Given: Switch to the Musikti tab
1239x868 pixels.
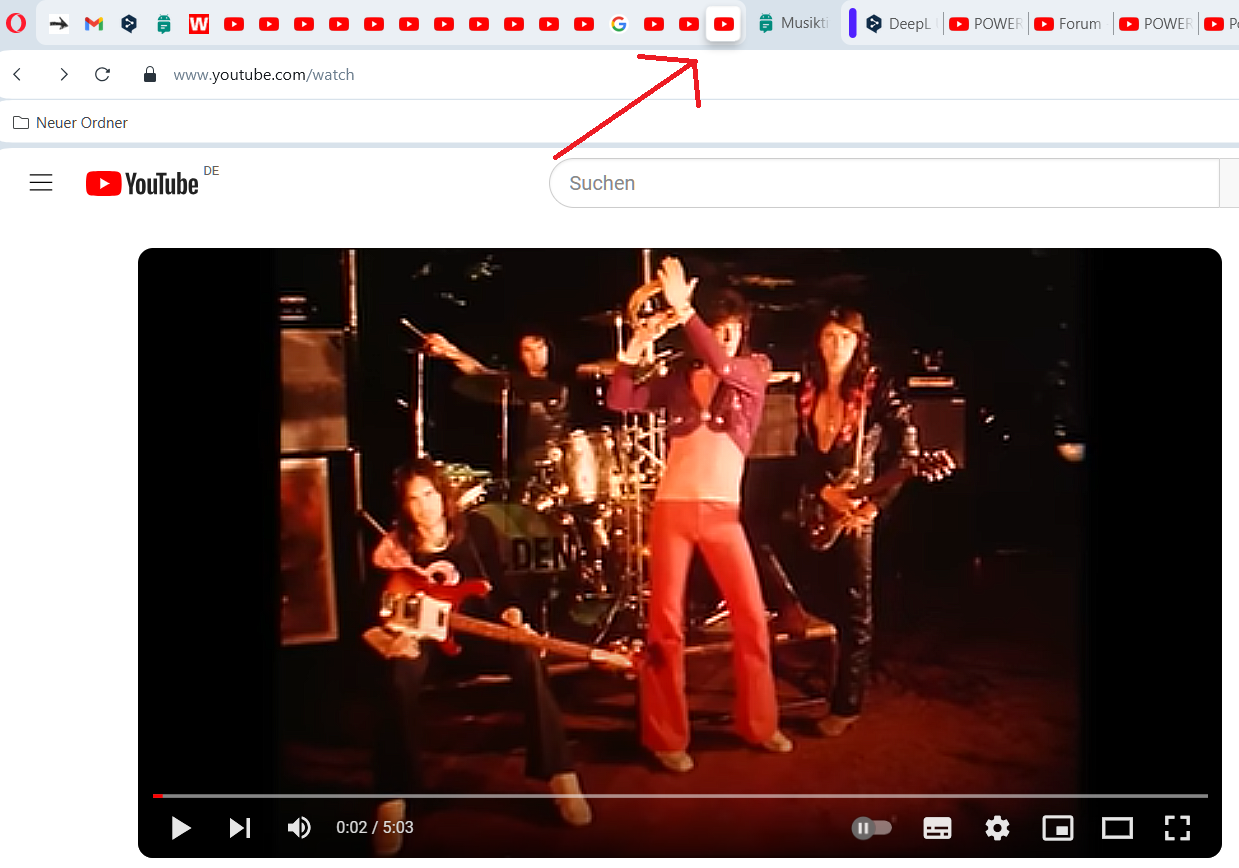Looking at the screenshot, I should [795, 24].
